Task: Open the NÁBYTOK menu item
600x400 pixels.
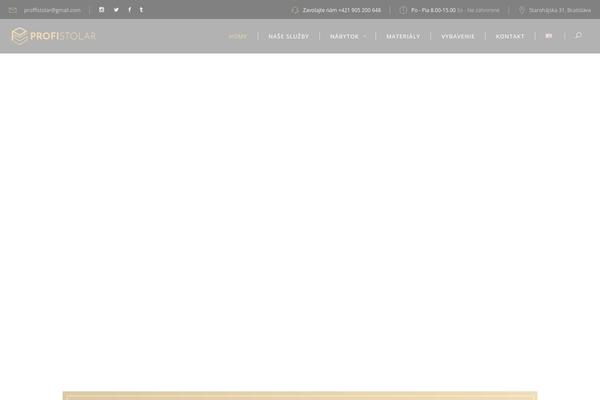Action: [x=344, y=36]
